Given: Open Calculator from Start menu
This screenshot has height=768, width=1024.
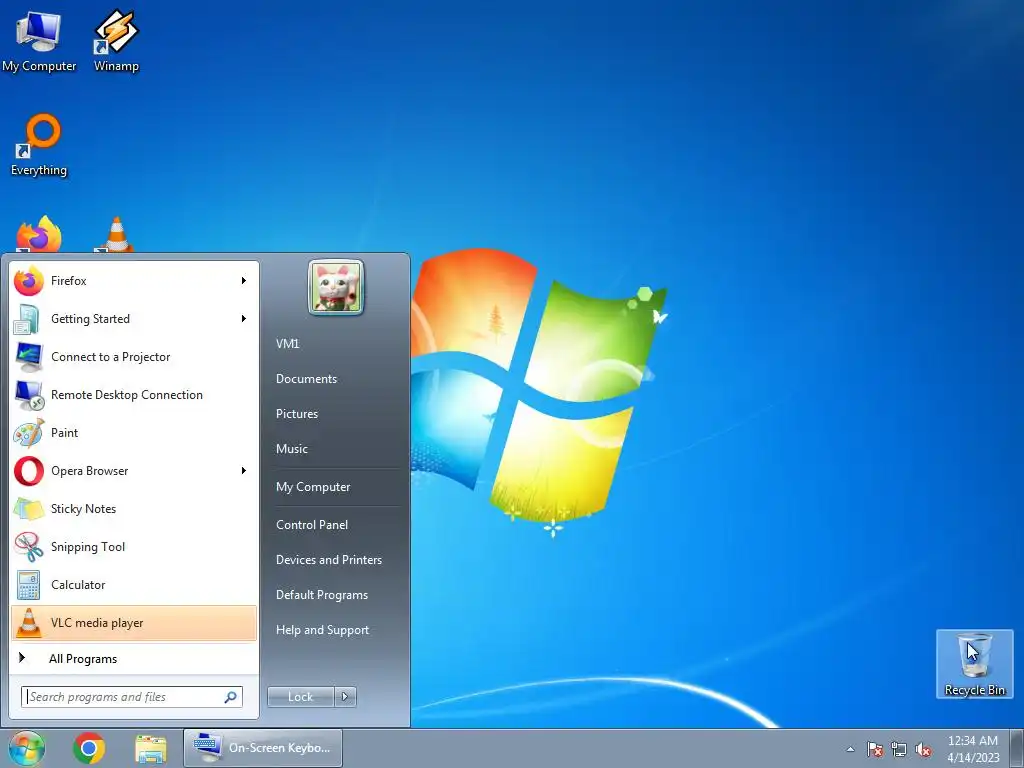Looking at the screenshot, I should pos(134,584).
